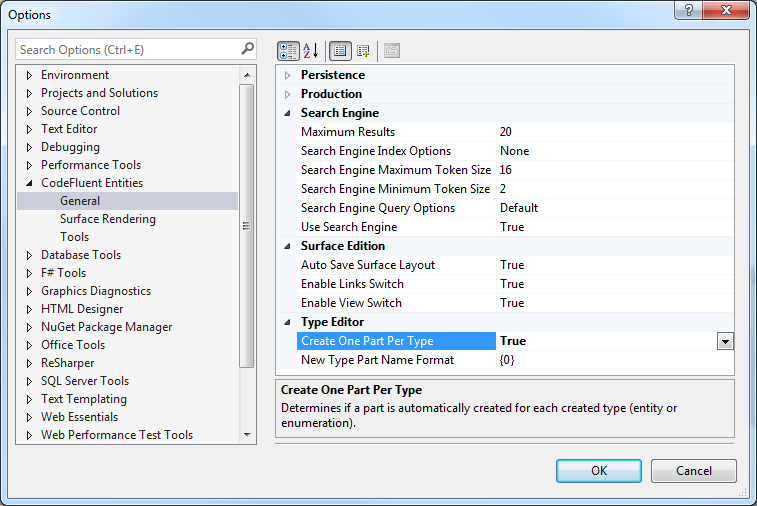Viewport: 757px width, 506px height.
Task: Click the advanced properties icon with plus
Action: click(x=363, y=50)
